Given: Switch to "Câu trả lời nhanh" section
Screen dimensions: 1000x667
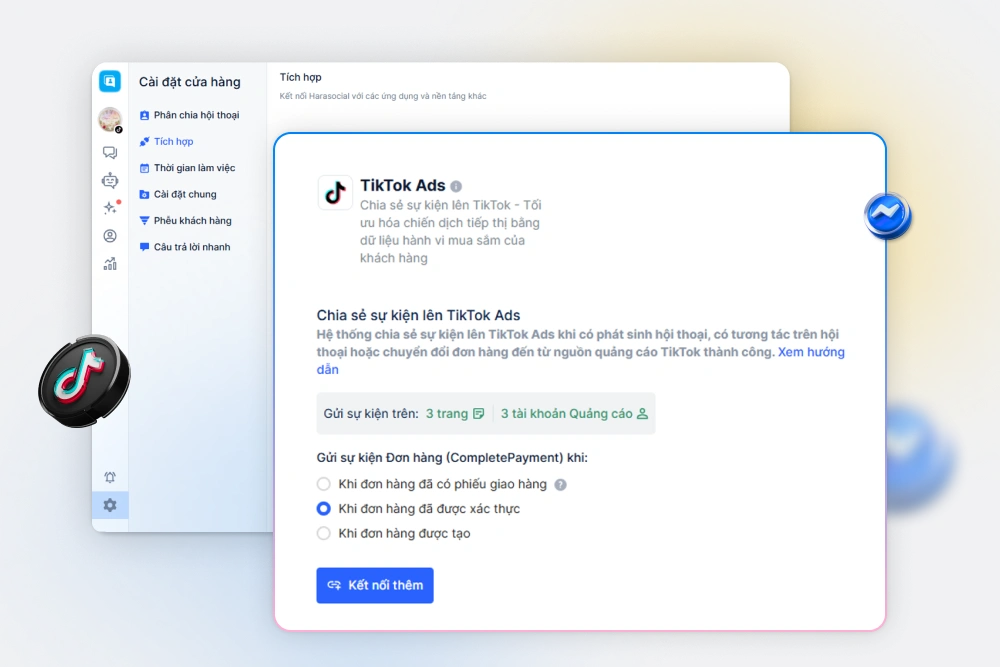Looking at the screenshot, I should 193,246.
